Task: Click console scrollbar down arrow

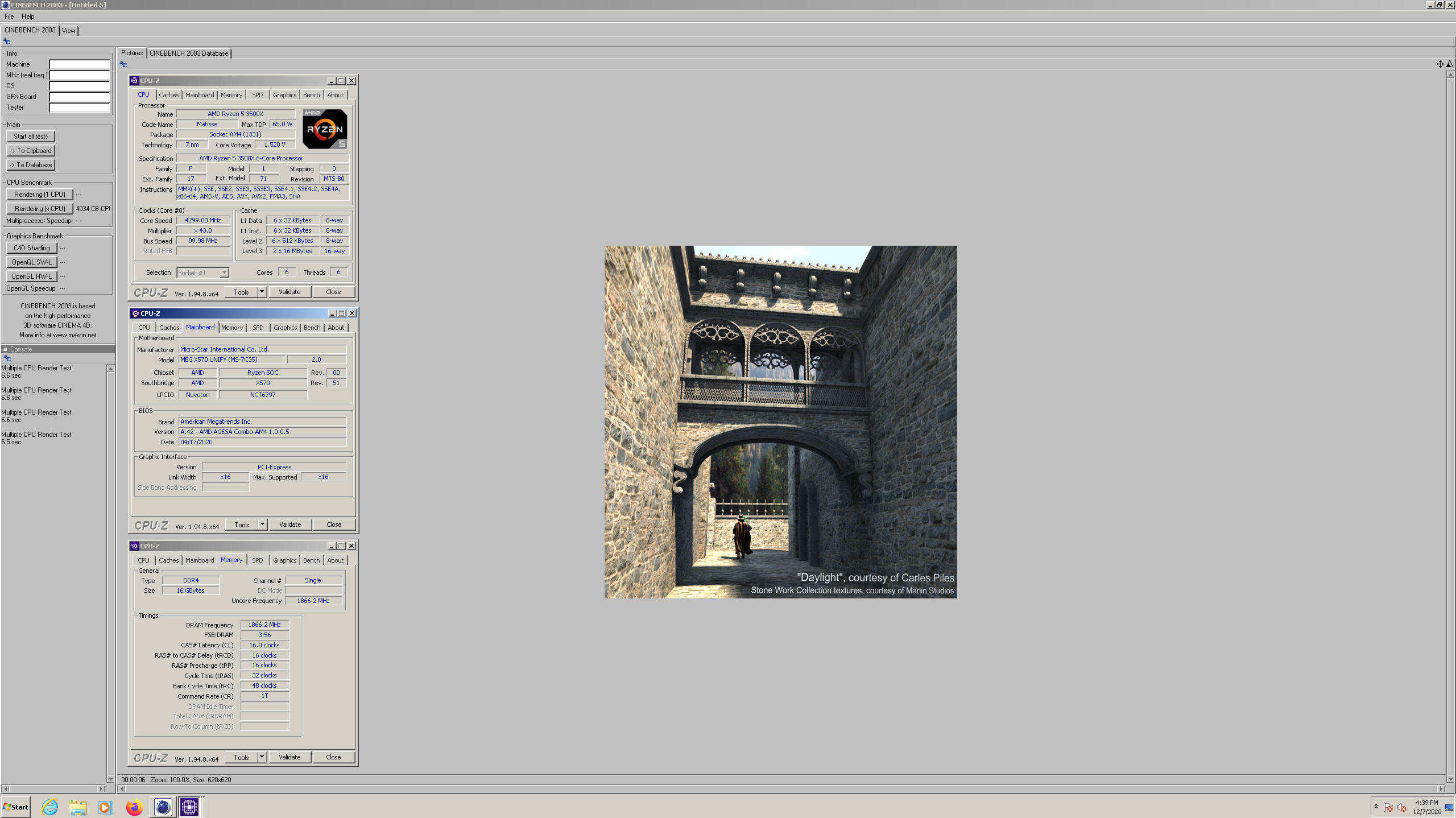Action: pos(110,779)
